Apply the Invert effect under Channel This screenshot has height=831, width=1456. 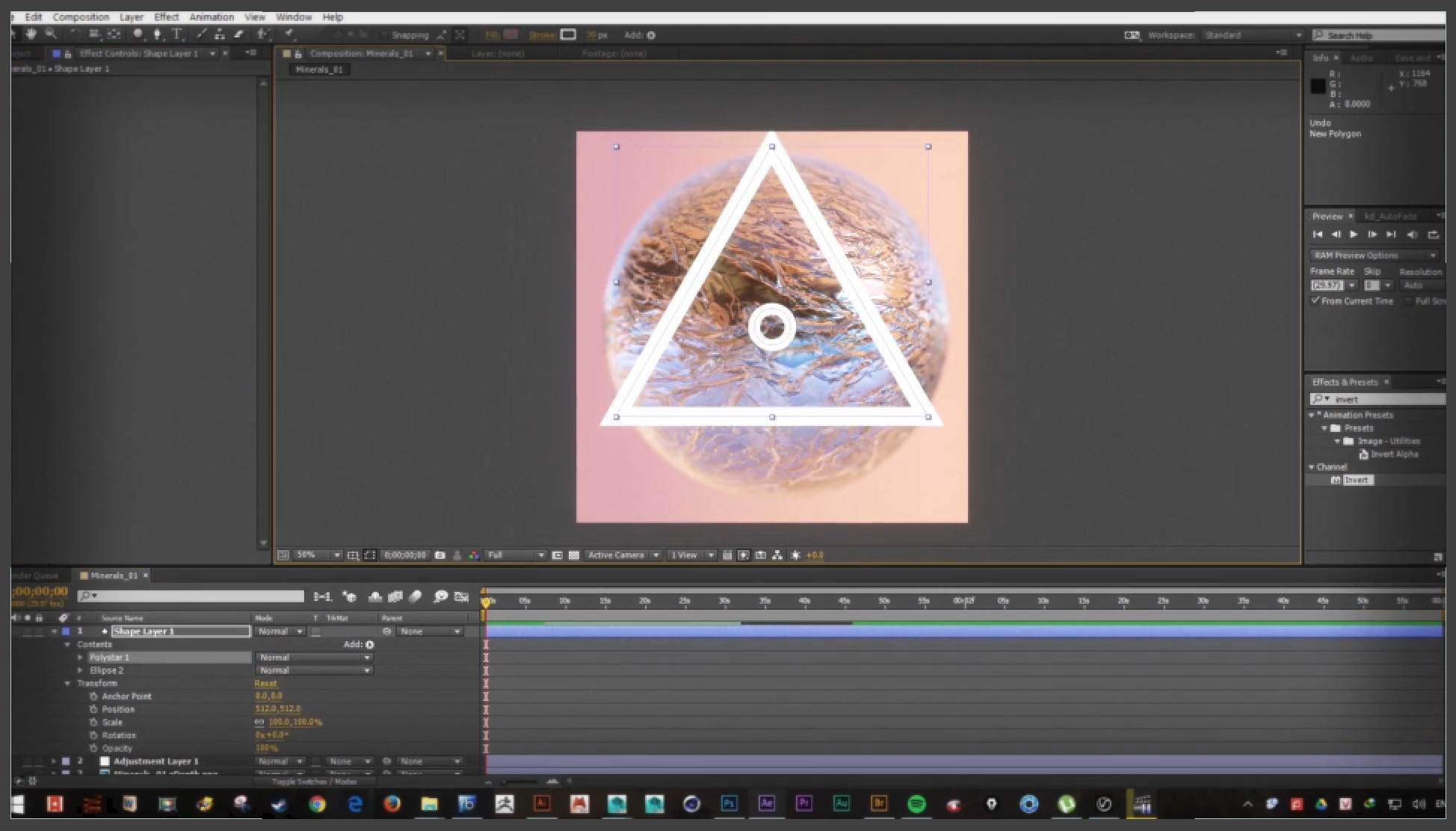pos(1357,481)
